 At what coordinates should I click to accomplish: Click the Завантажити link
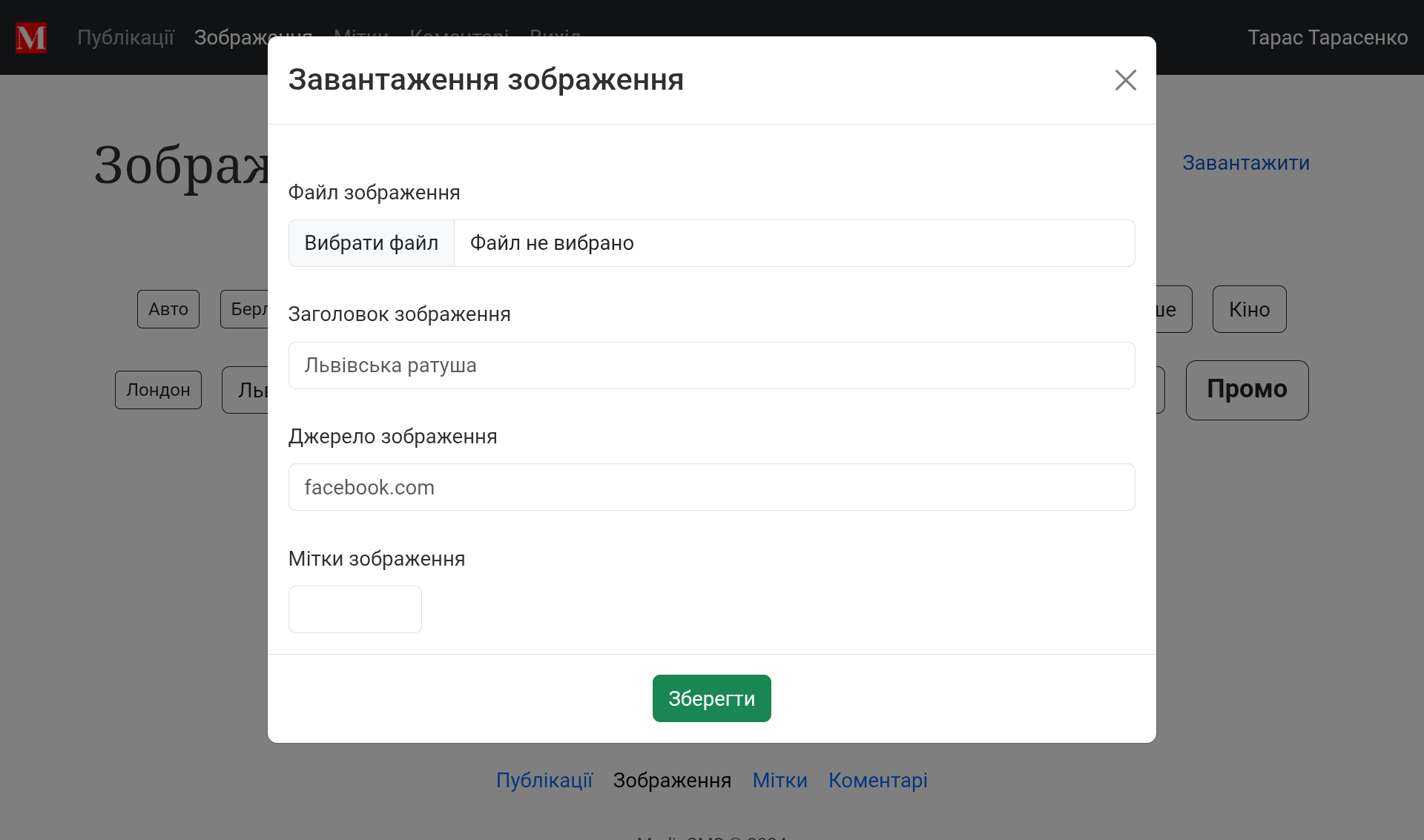(1245, 163)
